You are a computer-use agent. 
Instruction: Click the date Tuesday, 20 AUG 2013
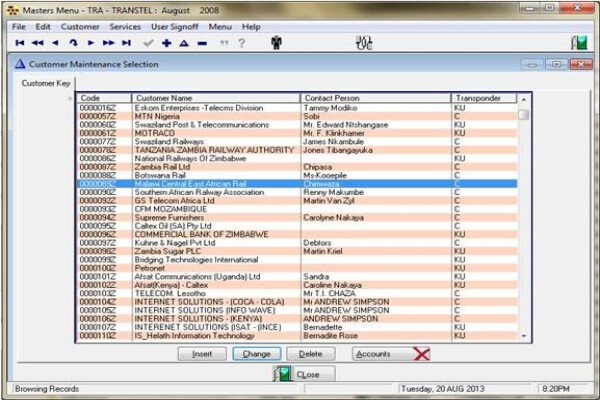click(443, 389)
